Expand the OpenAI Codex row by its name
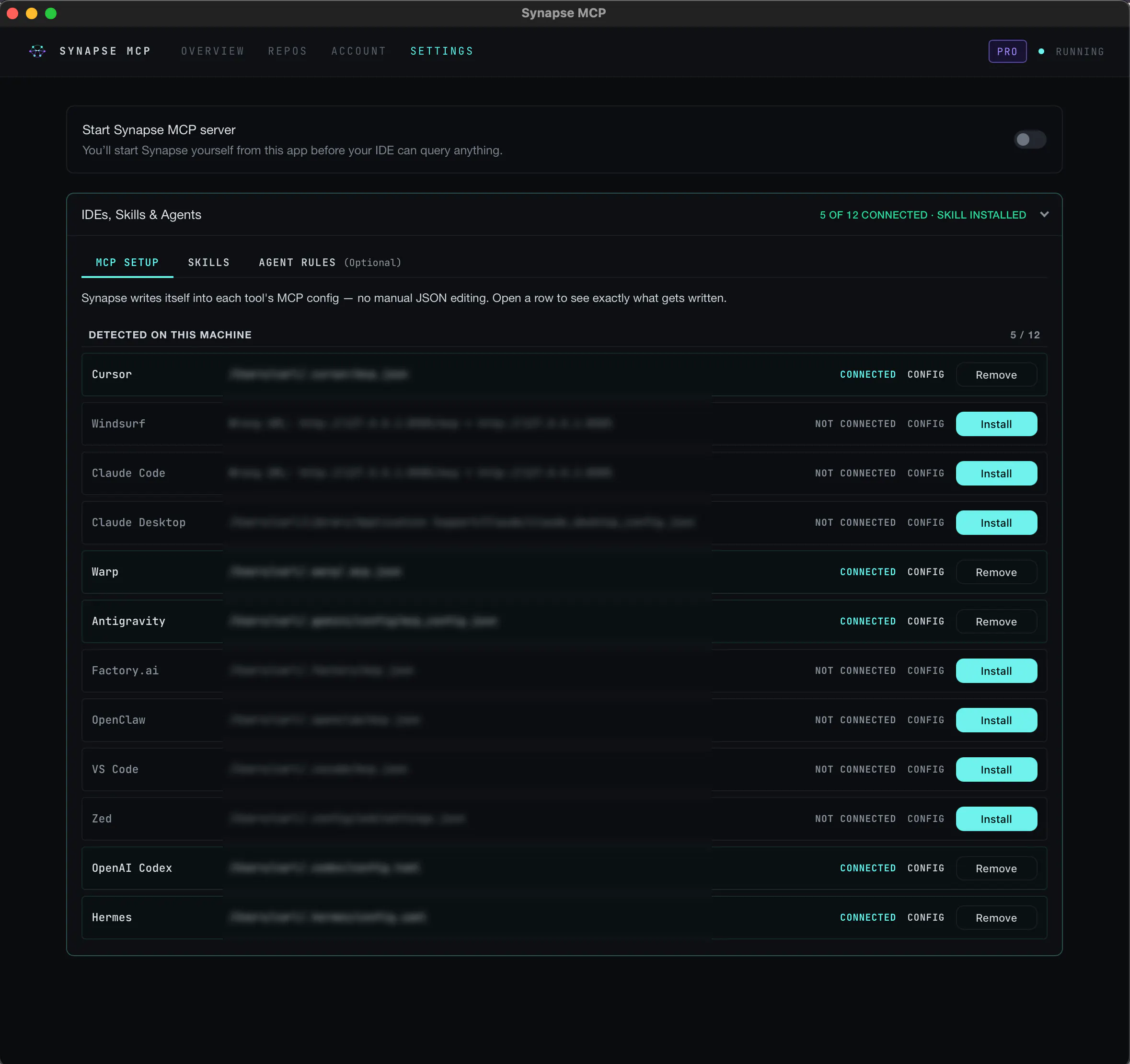The image size is (1130, 1064). 132,868
